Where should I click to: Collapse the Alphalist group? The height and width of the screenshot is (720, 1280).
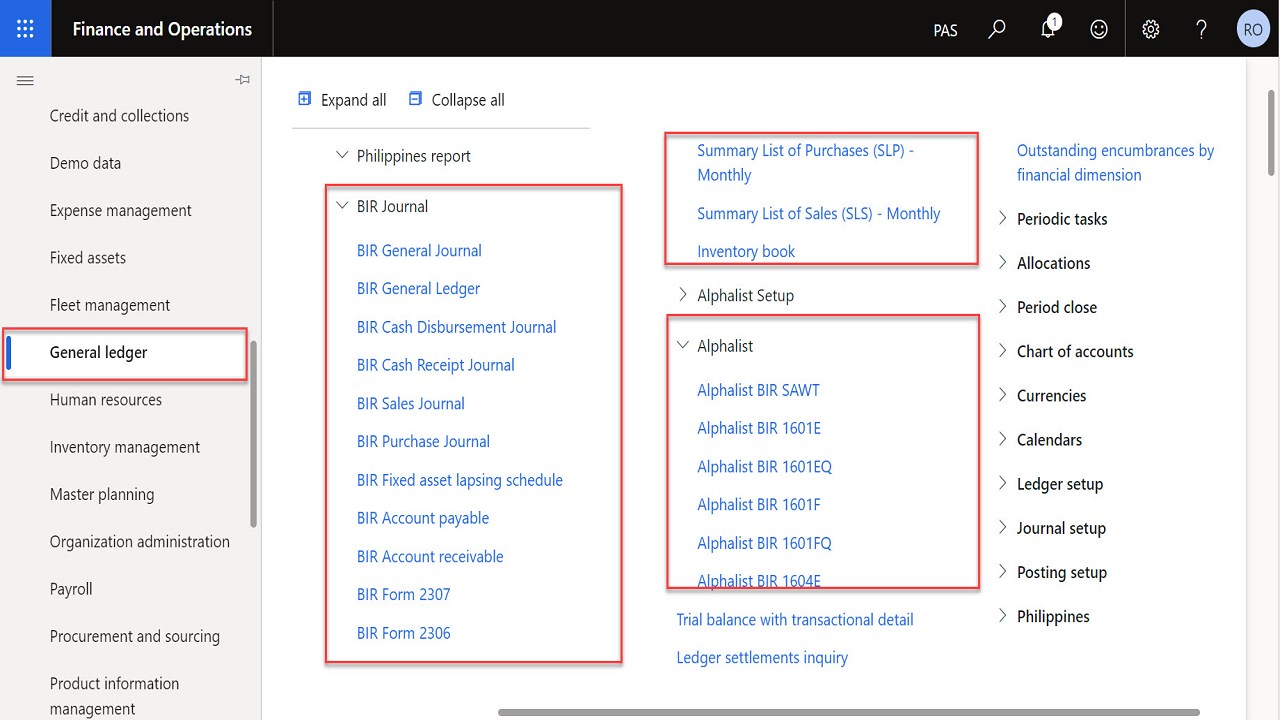click(683, 345)
